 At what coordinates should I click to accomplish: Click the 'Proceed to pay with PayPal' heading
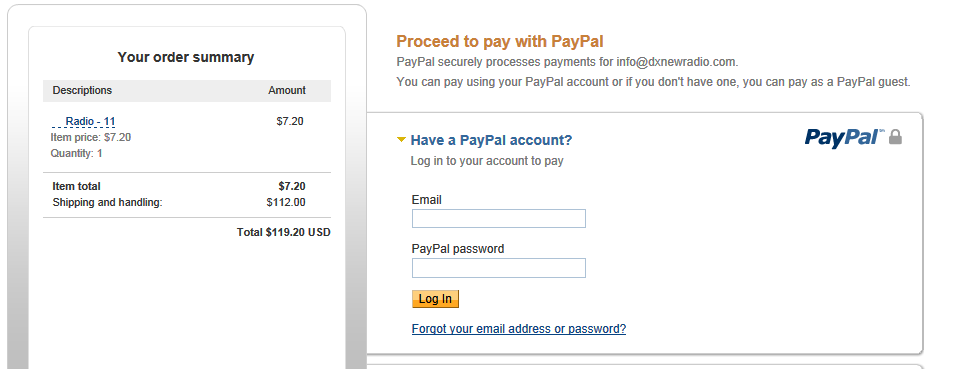coord(500,41)
